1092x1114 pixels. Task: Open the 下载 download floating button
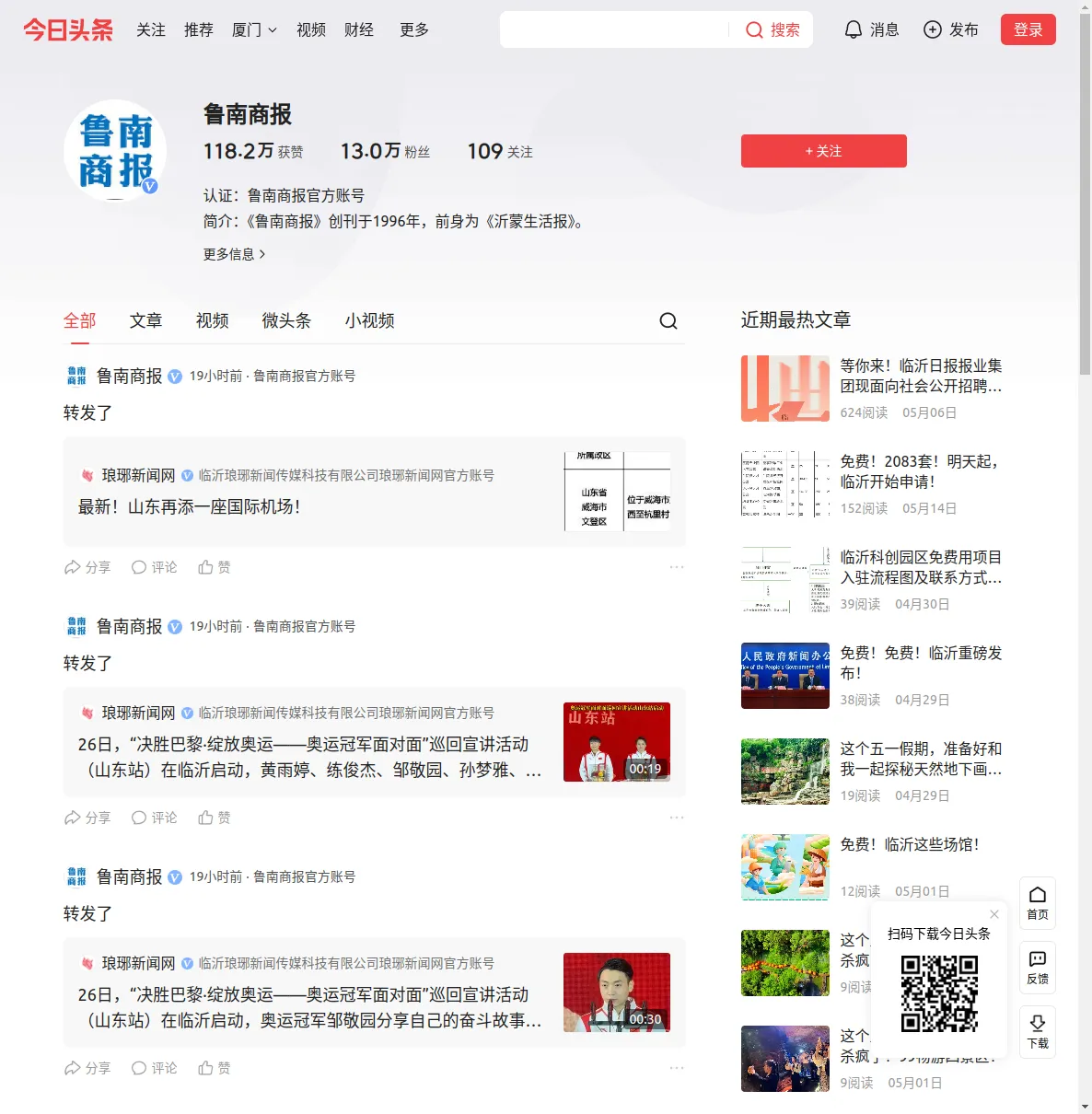[1038, 1032]
